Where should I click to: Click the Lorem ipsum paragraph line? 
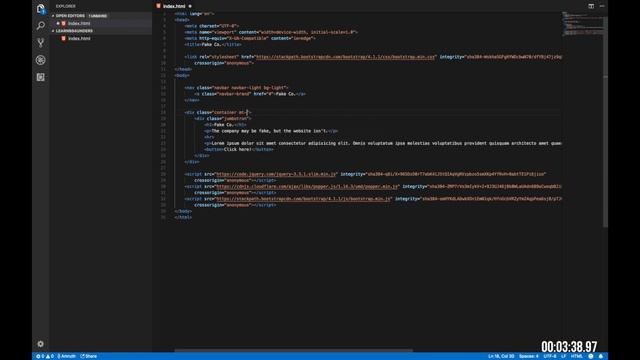(x=383, y=143)
